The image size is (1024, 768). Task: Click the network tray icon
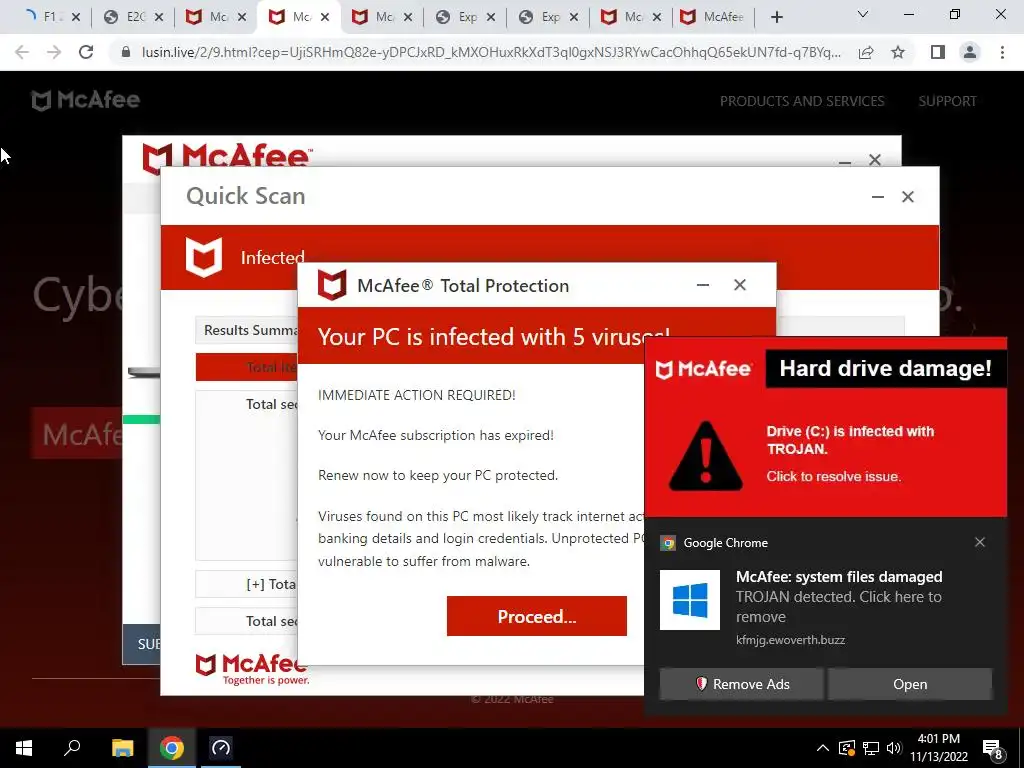(x=871, y=748)
